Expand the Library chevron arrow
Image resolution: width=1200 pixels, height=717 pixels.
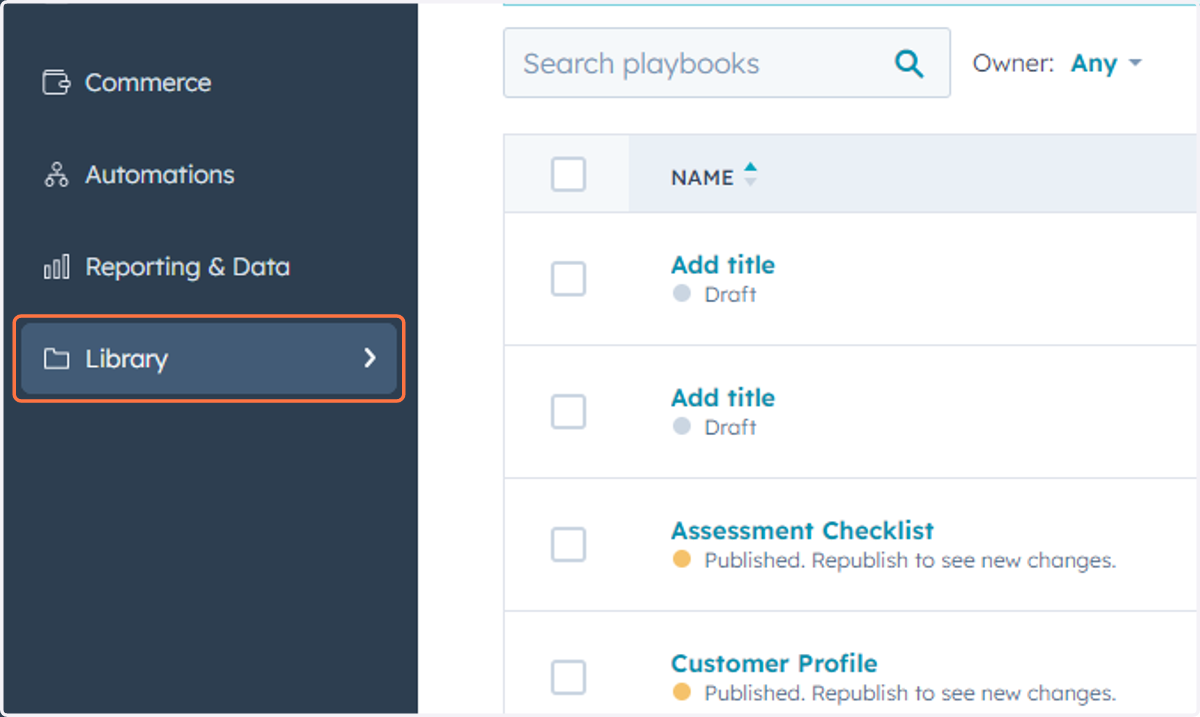coord(370,358)
